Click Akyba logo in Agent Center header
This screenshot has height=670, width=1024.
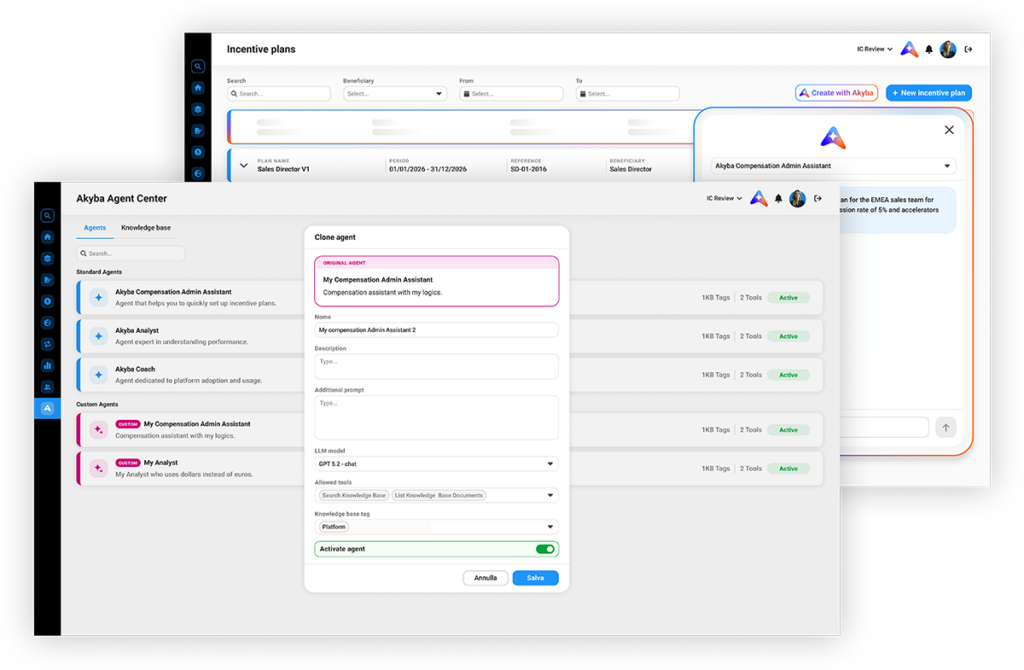tap(758, 199)
